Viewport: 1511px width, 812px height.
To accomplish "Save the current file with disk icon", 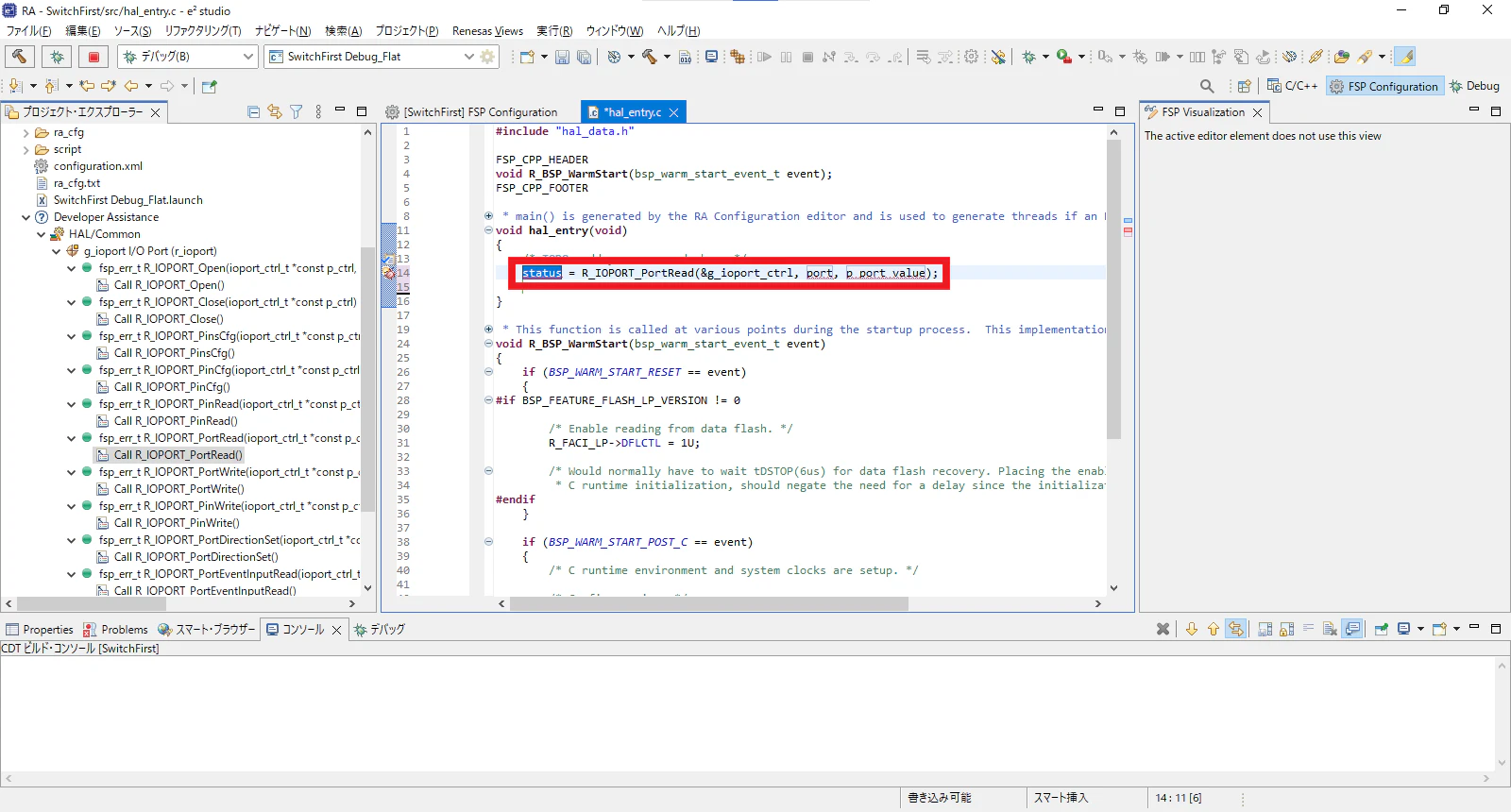I will tap(562, 57).
